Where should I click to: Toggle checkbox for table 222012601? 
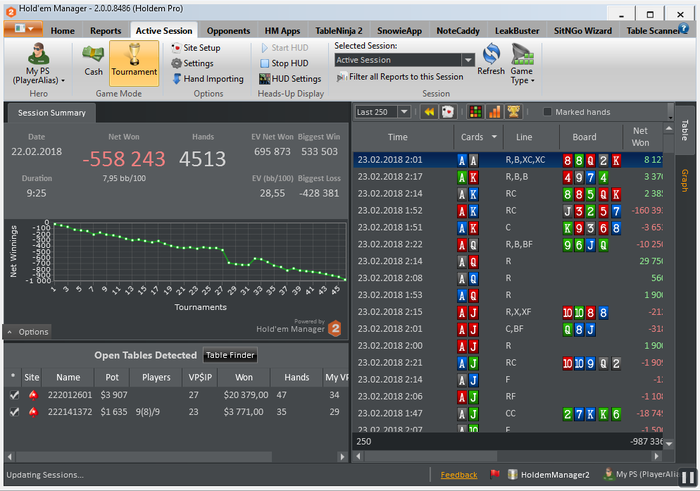click(x=14, y=395)
